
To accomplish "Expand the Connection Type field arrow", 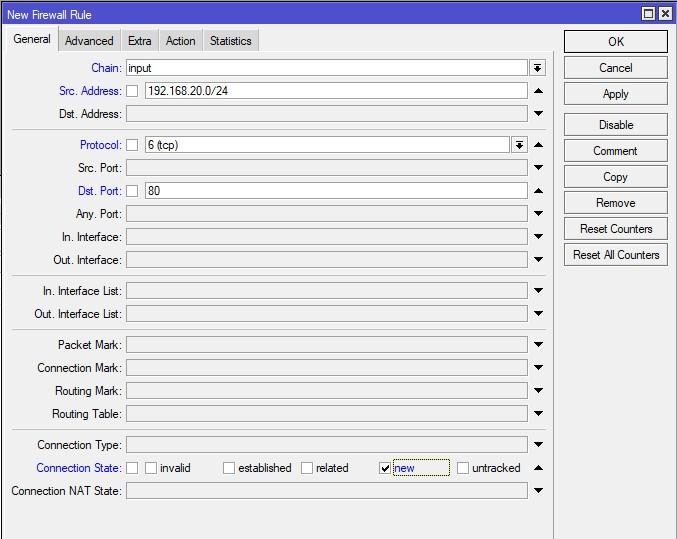I will click(538, 444).
